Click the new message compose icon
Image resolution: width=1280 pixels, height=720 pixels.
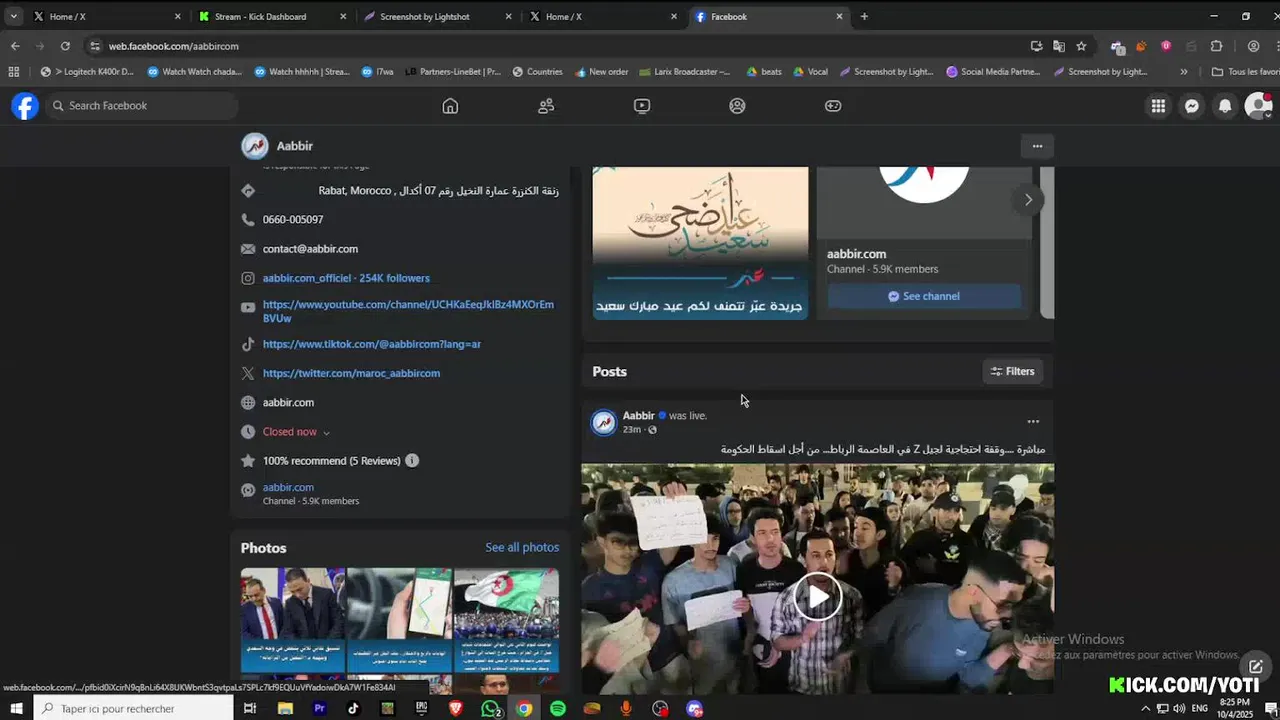coord(1257,667)
